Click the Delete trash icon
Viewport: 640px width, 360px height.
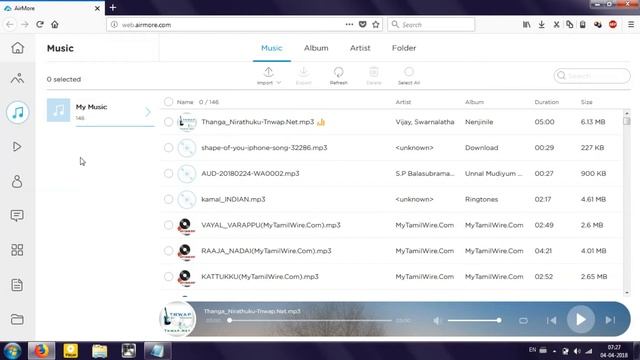tap(373, 72)
